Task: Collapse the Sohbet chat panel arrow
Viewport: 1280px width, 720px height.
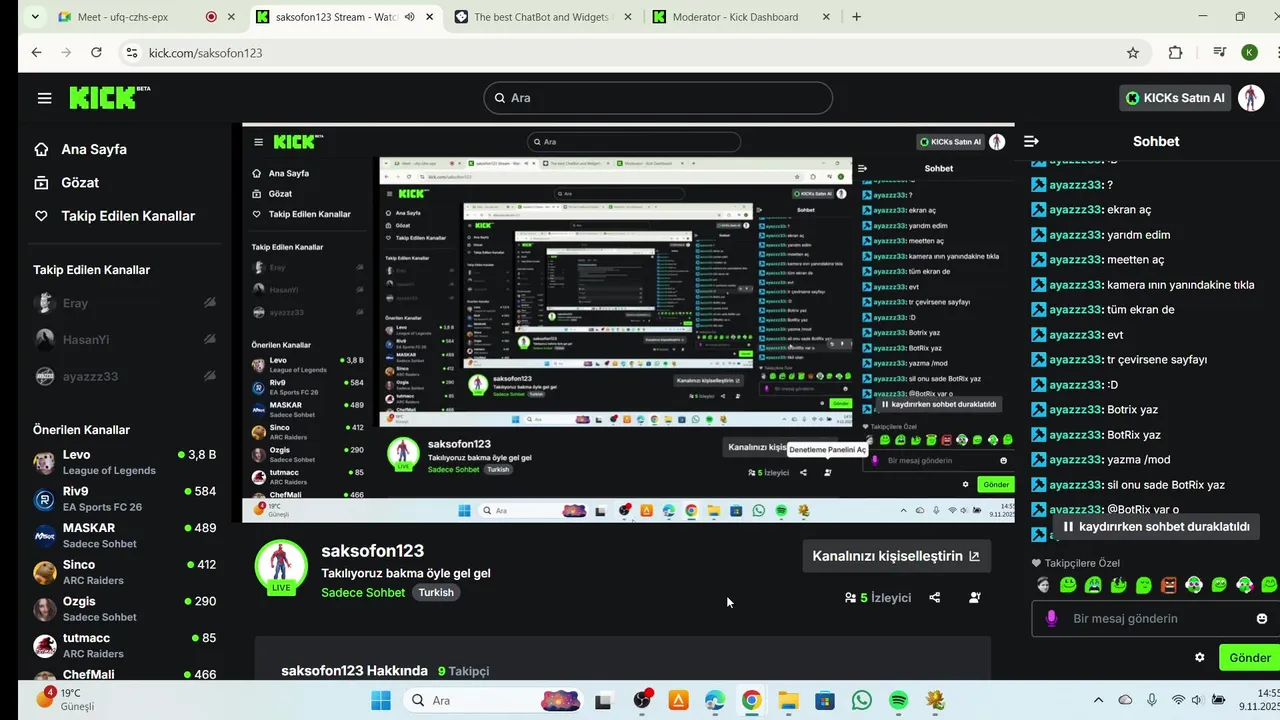Action: (1031, 141)
